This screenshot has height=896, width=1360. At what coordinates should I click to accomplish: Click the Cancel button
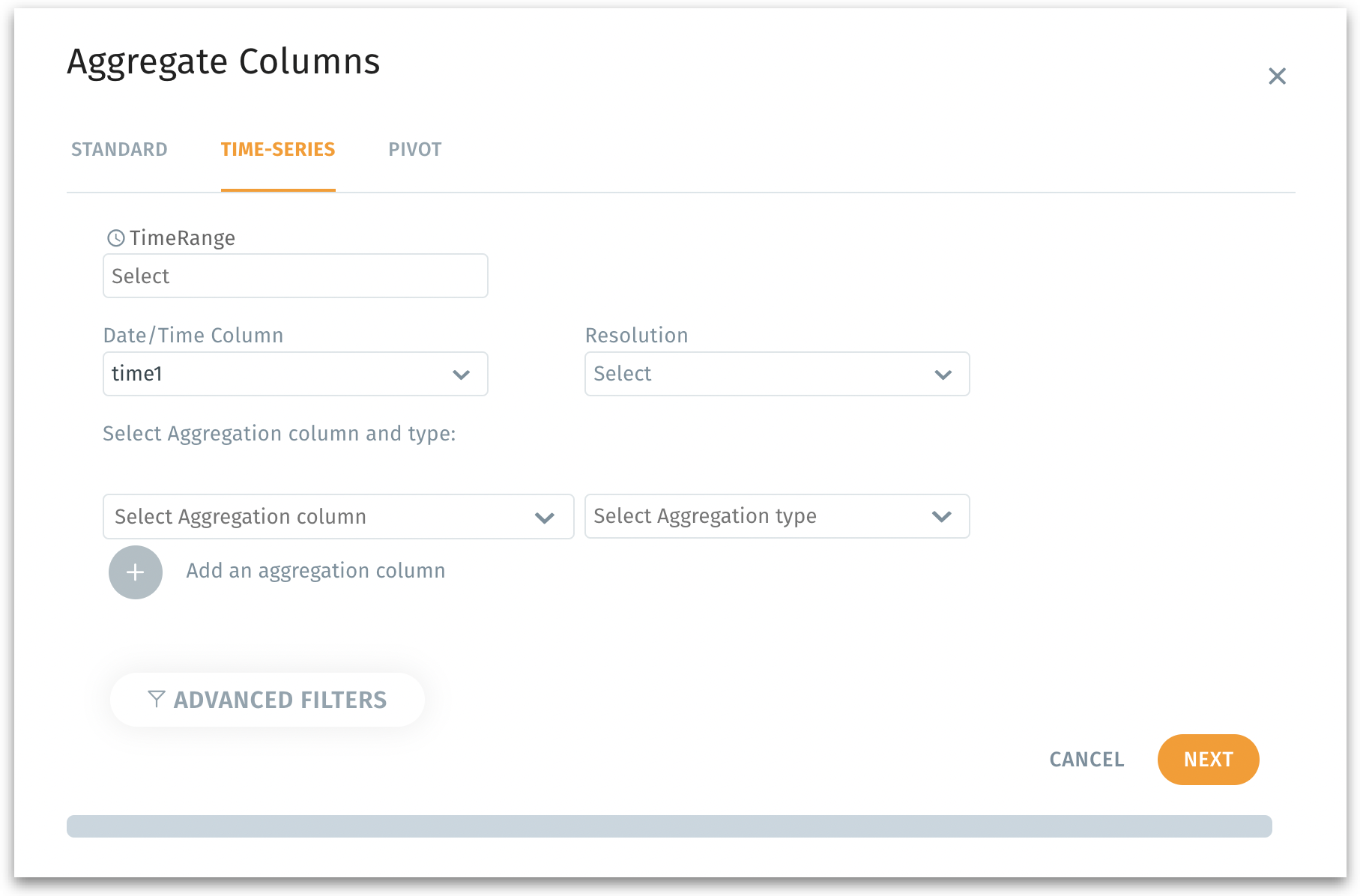point(1087,760)
